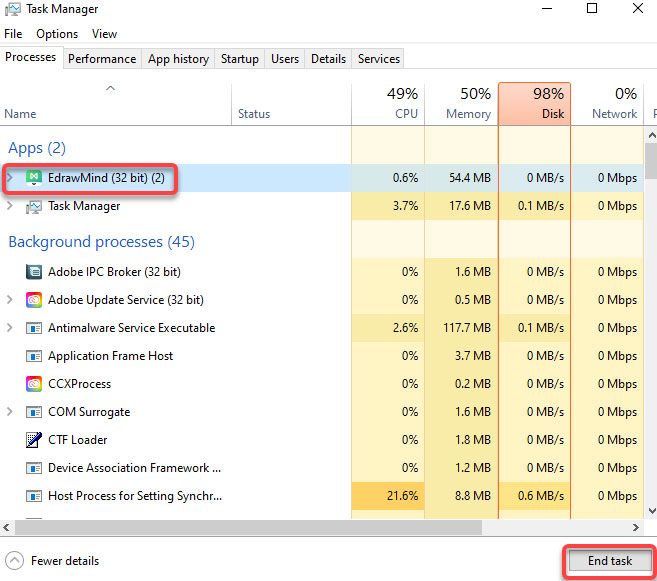Click the Antimalware Service Executable icon
Screen dimensions: 657x581
tap(34, 328)
